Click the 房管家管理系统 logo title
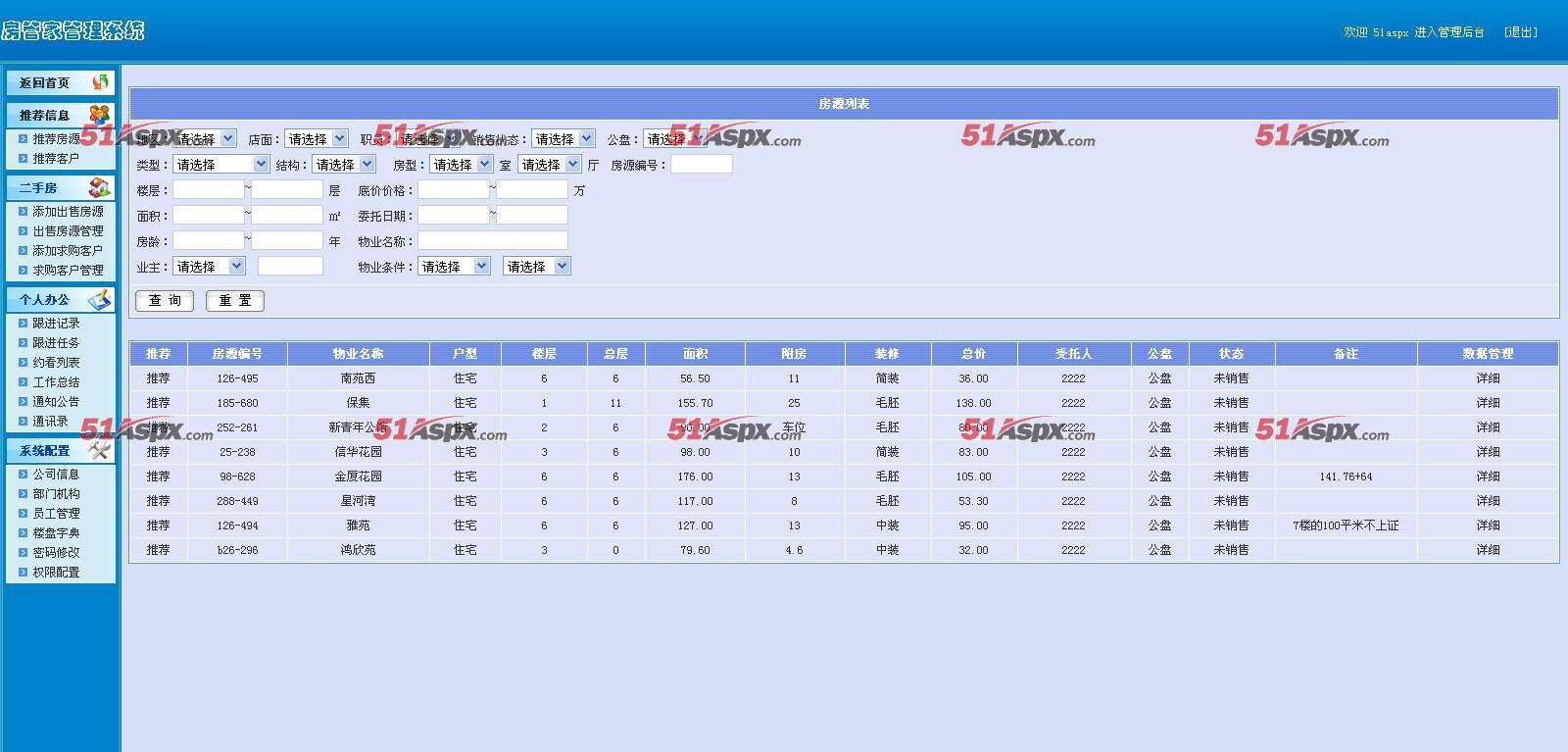 pyautogui.click(x=73, y=30)
